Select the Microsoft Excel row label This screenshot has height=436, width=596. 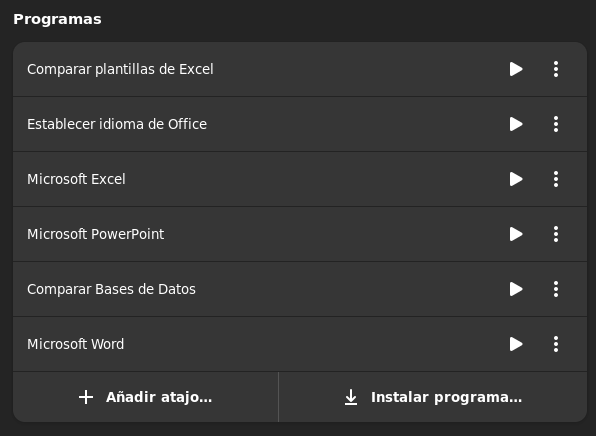[x=76, y=179]
